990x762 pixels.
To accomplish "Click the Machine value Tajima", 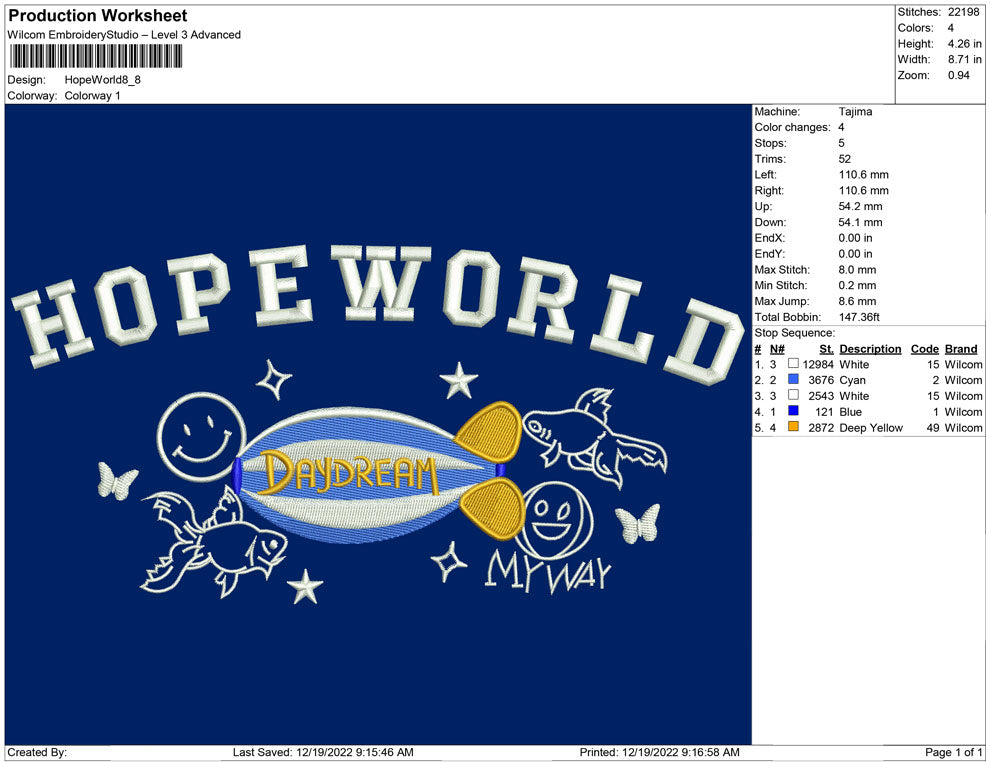I will [856, 112].
